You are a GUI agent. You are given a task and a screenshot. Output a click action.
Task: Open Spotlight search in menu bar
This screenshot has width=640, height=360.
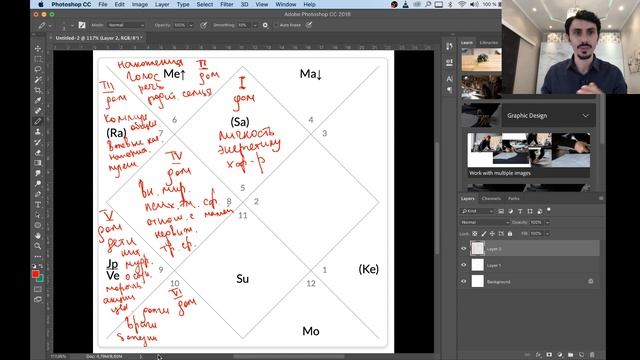(428, 4)
